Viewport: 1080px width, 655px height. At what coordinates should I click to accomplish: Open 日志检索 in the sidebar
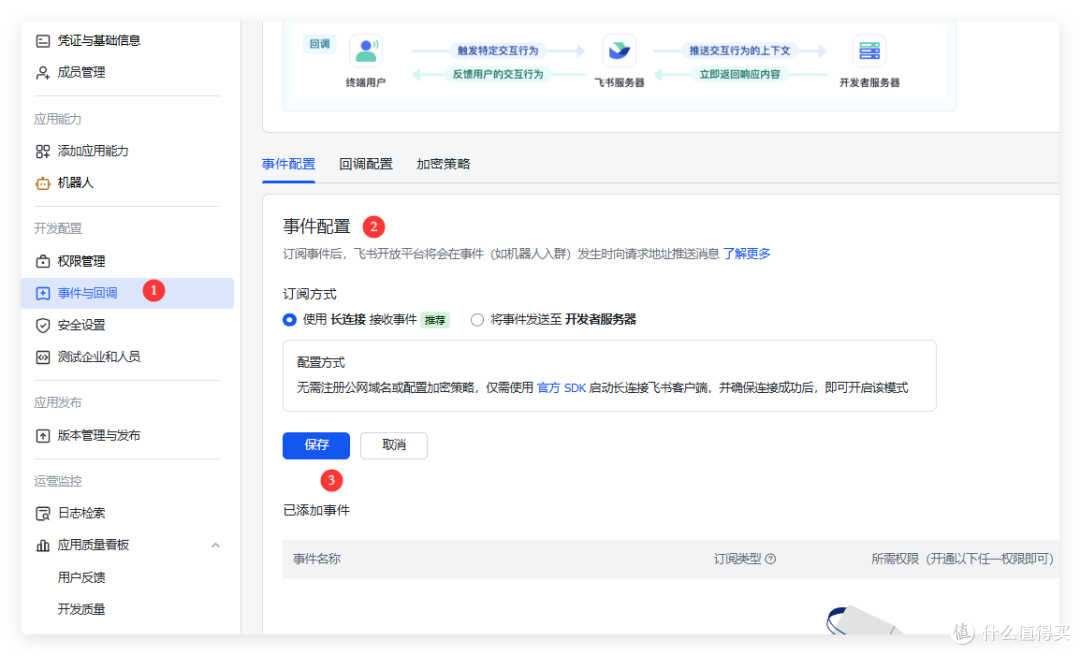point(81,513)
